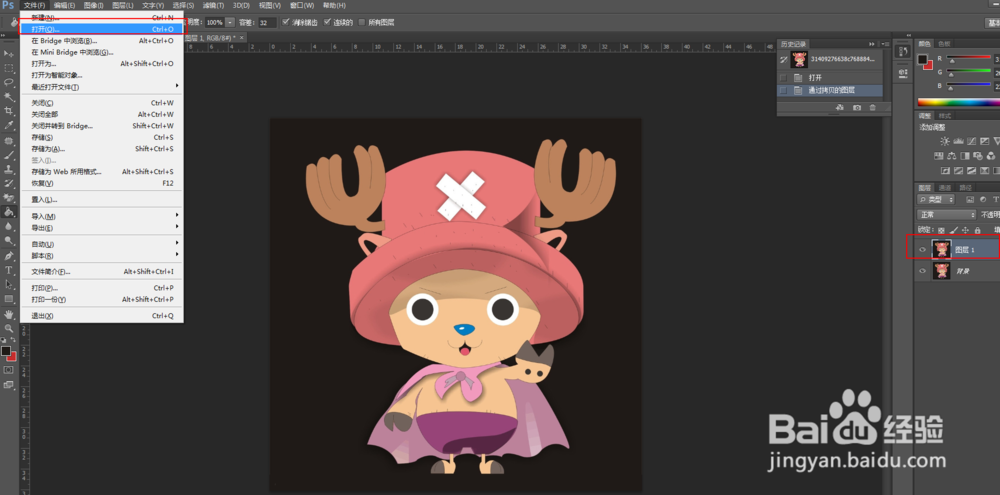
Task: Switch to the 色板 Swatches tab
Action: (x=944, y=43)
